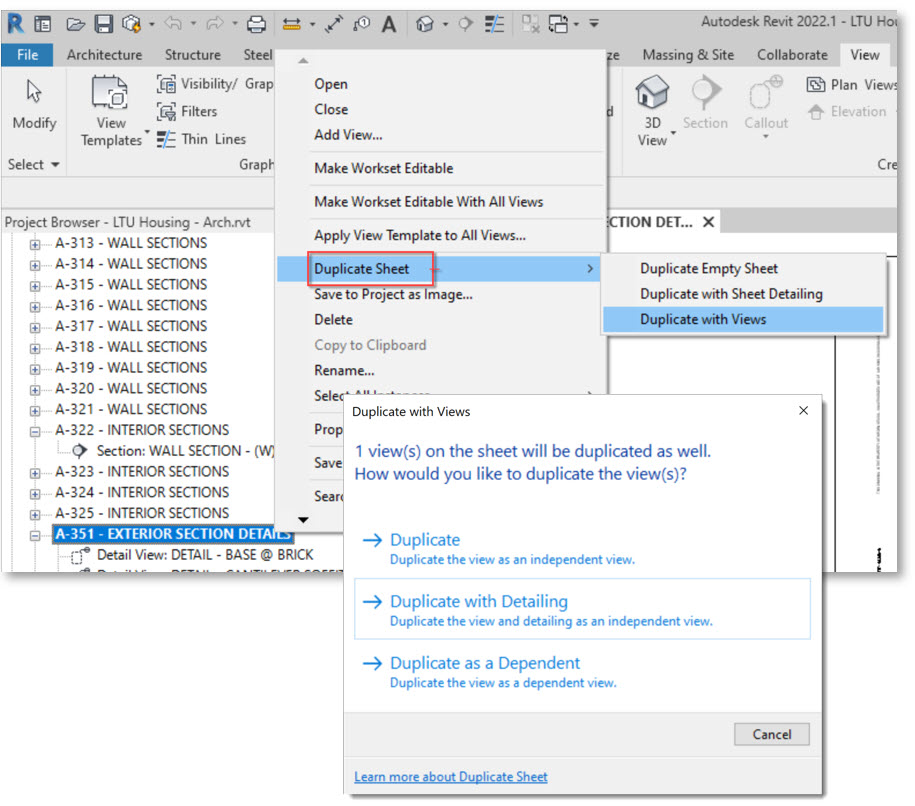This screenshot has height=806, width=915.
Task: Expand the A-324 - INTERIOR SECTIONS node
Action: (35, 494)
